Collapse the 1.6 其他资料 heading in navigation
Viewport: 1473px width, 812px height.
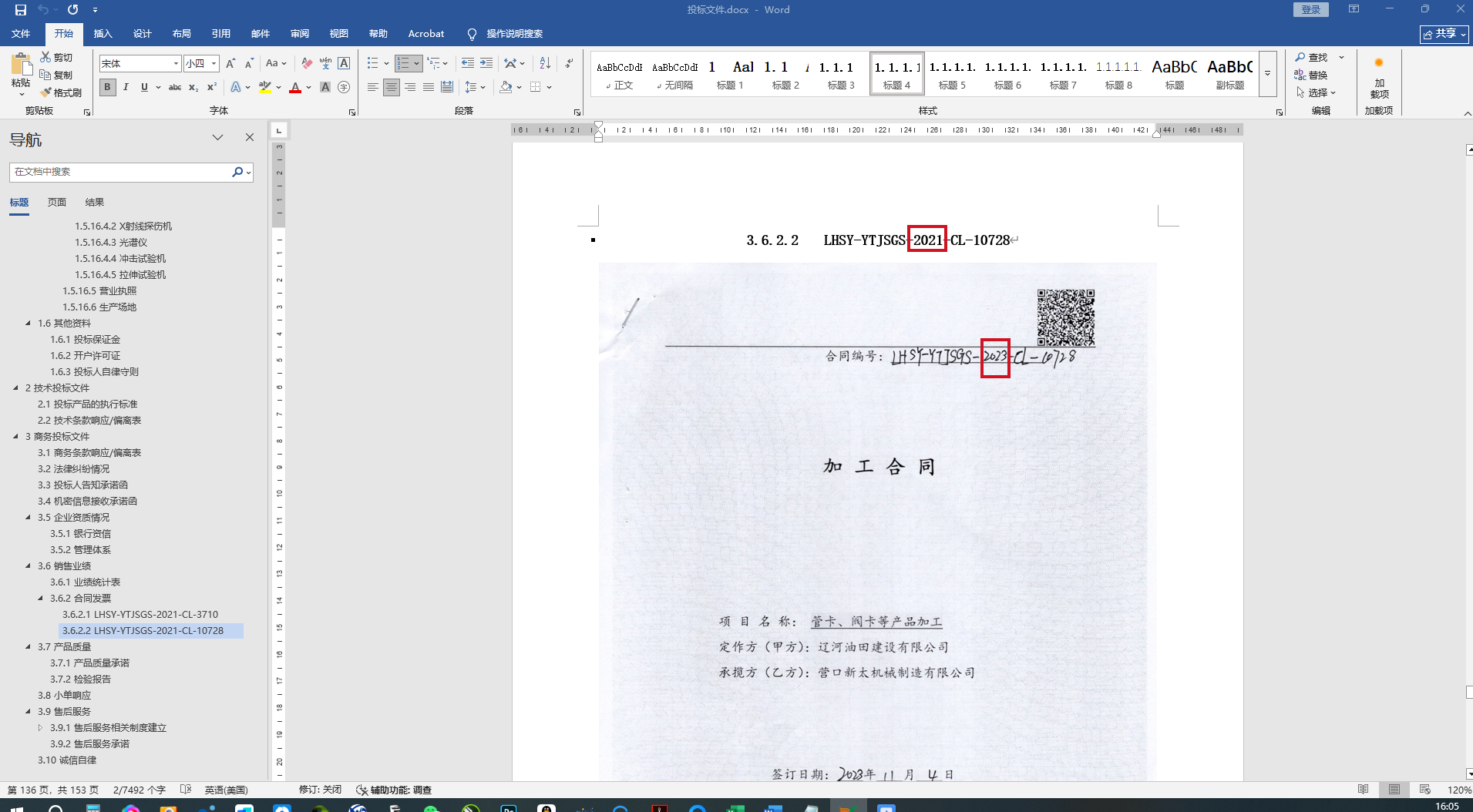point(29,324)
